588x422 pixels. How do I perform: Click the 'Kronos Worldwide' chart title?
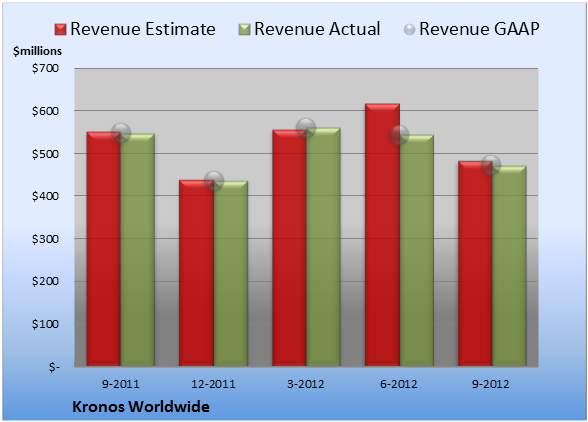pyautogui.click(x=141, y=407)
